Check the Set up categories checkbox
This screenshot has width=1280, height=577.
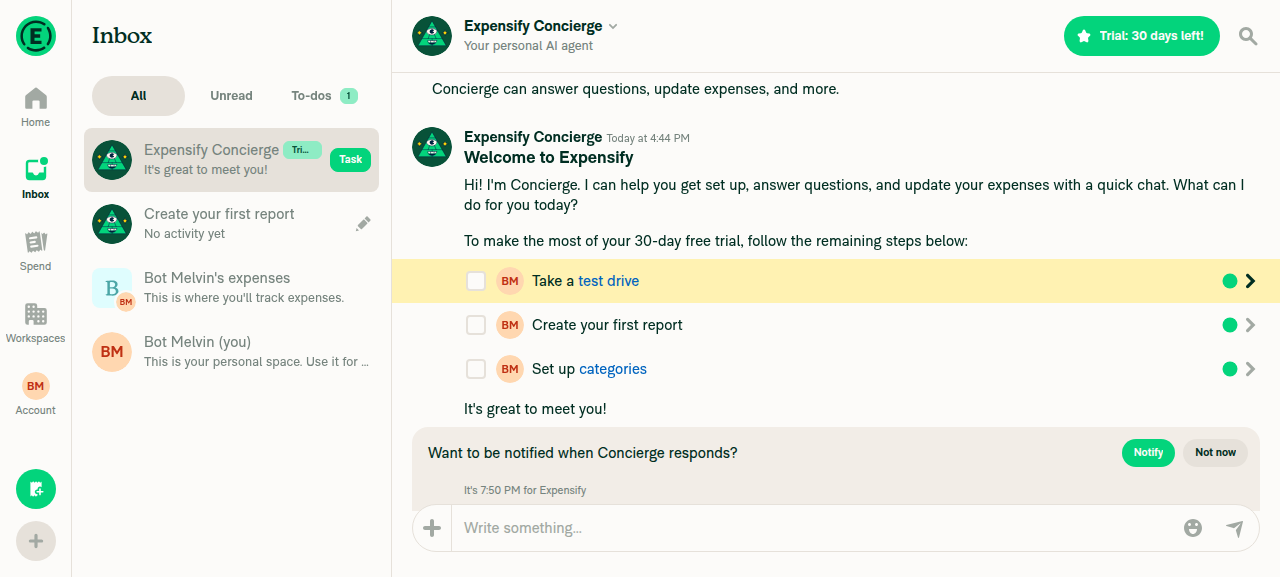pyautogui.click(x=476, y=369)
